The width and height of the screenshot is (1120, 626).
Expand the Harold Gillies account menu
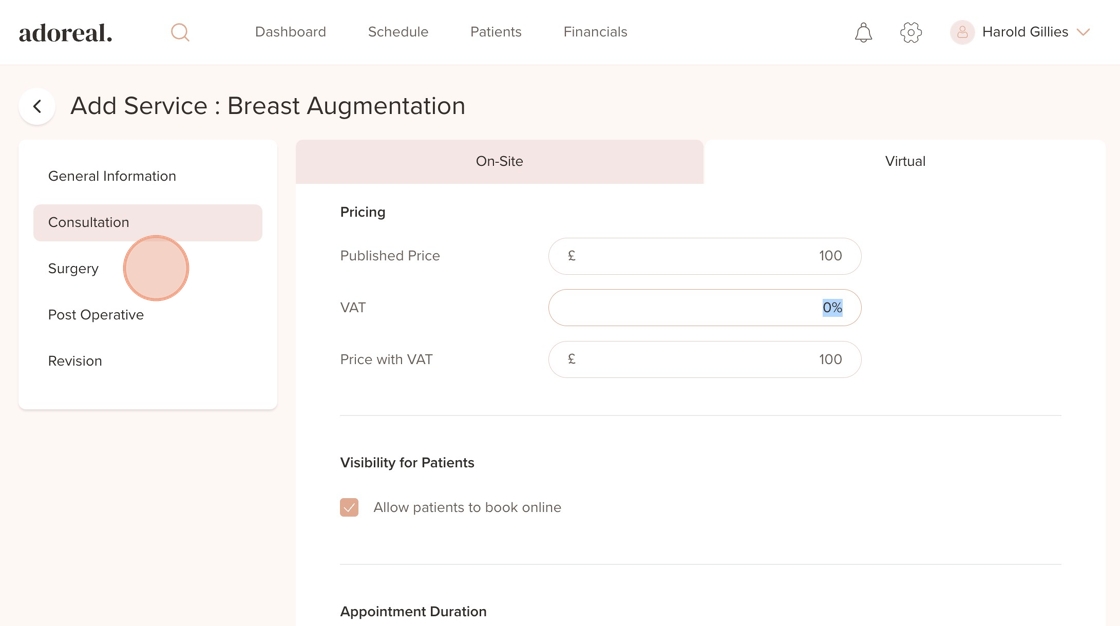(1083, 32)
